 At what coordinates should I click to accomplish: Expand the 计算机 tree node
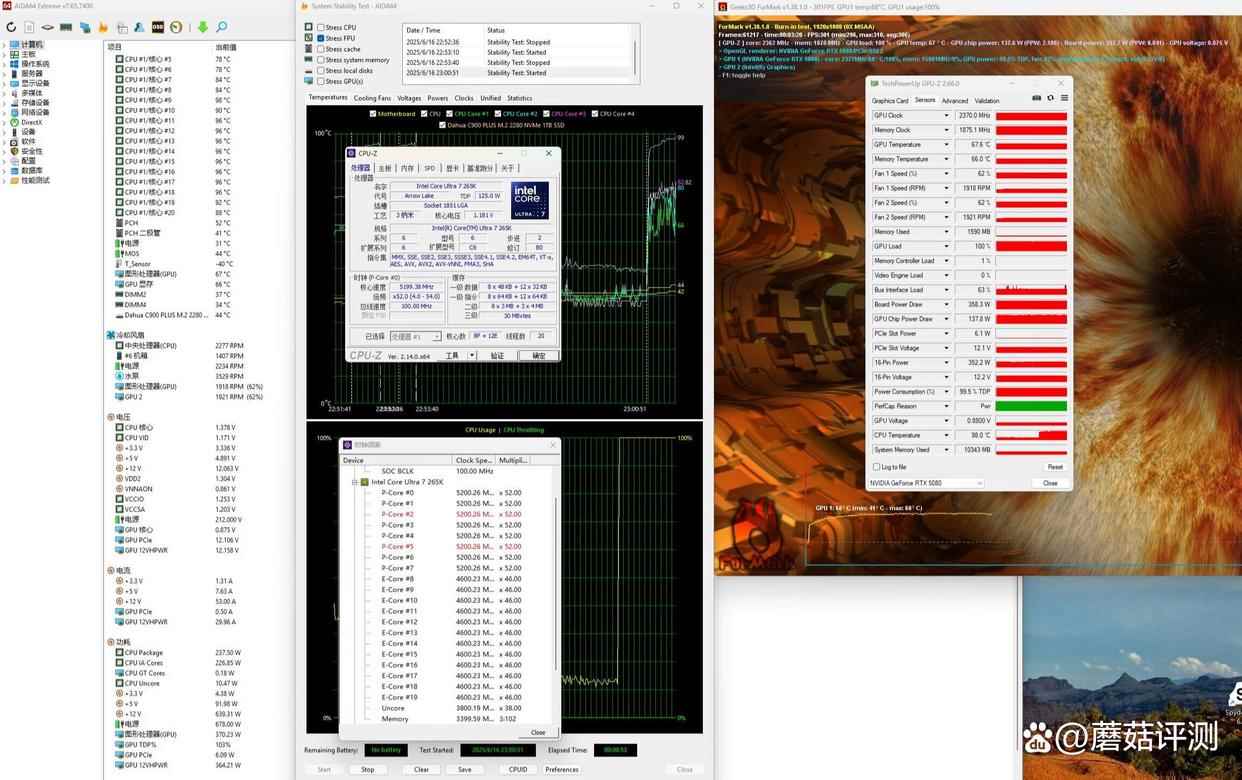click(x=5, y=45)
